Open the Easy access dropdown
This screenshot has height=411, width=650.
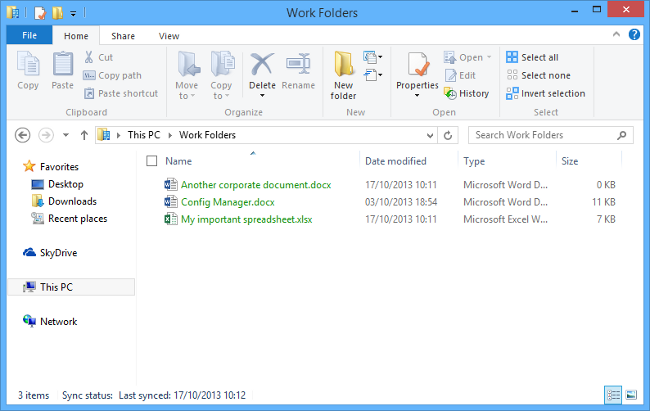tap(372, 75)
